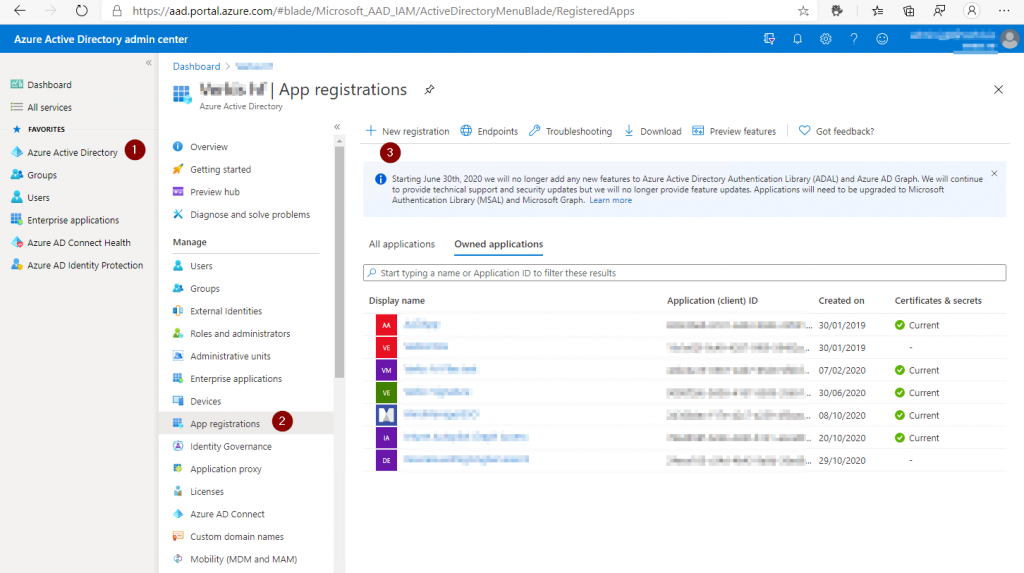Screen dimensions: 1024x573
Task: Open directory and subscription filter icon
Action: (x=769, y=39)
